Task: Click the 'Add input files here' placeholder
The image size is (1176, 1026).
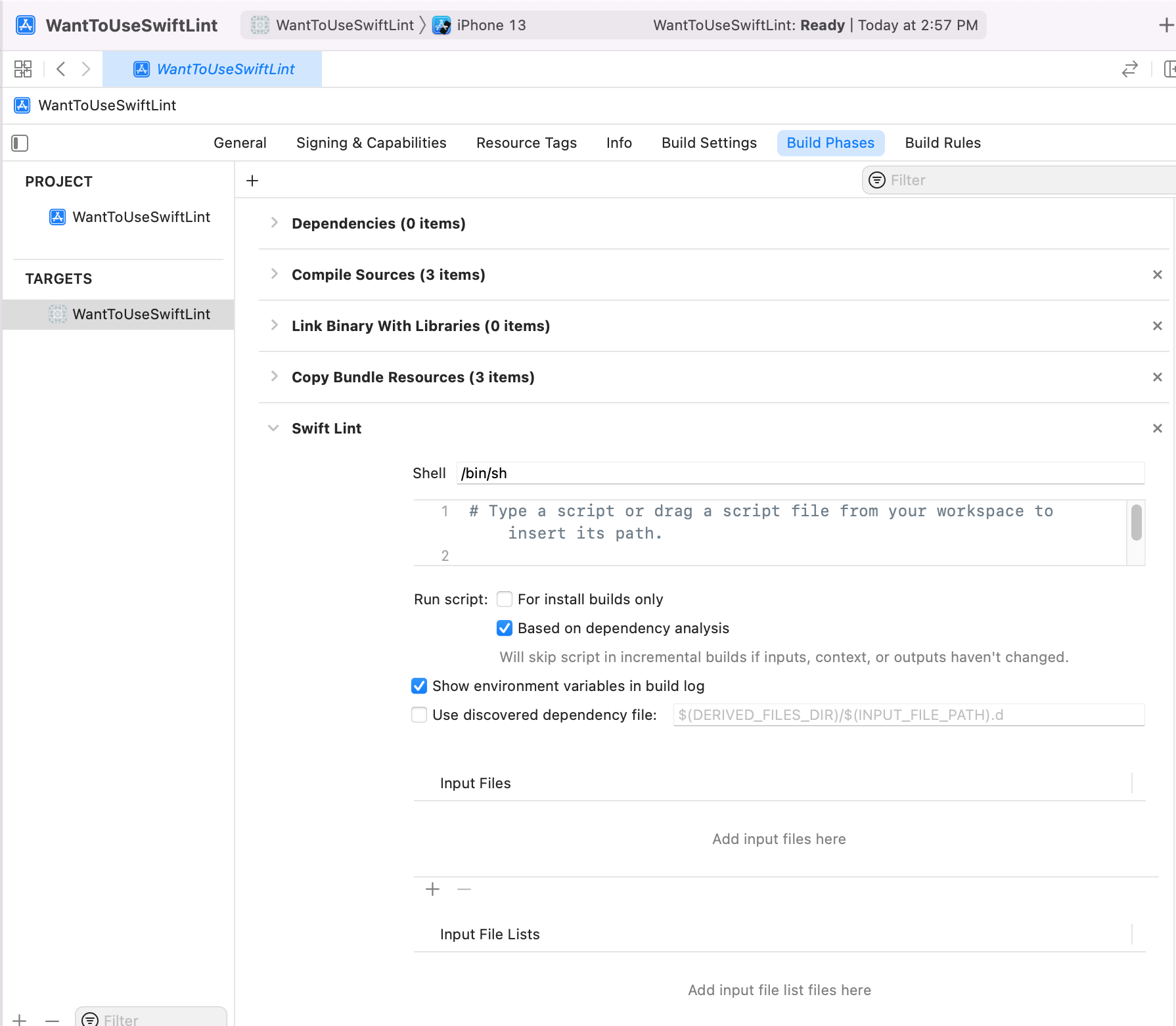Action: tap(779, 839)
